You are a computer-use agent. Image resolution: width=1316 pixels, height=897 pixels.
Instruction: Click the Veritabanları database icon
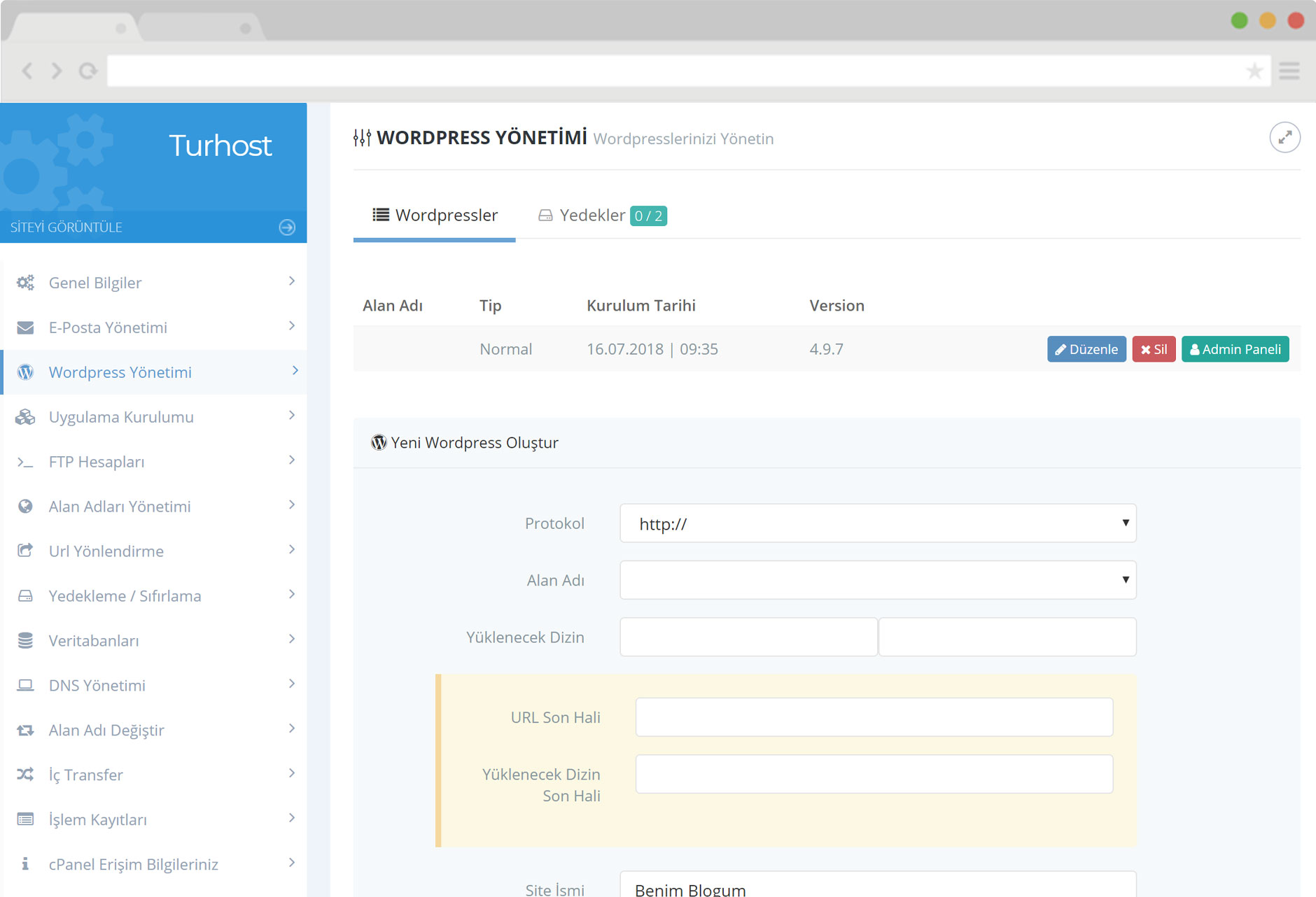(25, 640)
